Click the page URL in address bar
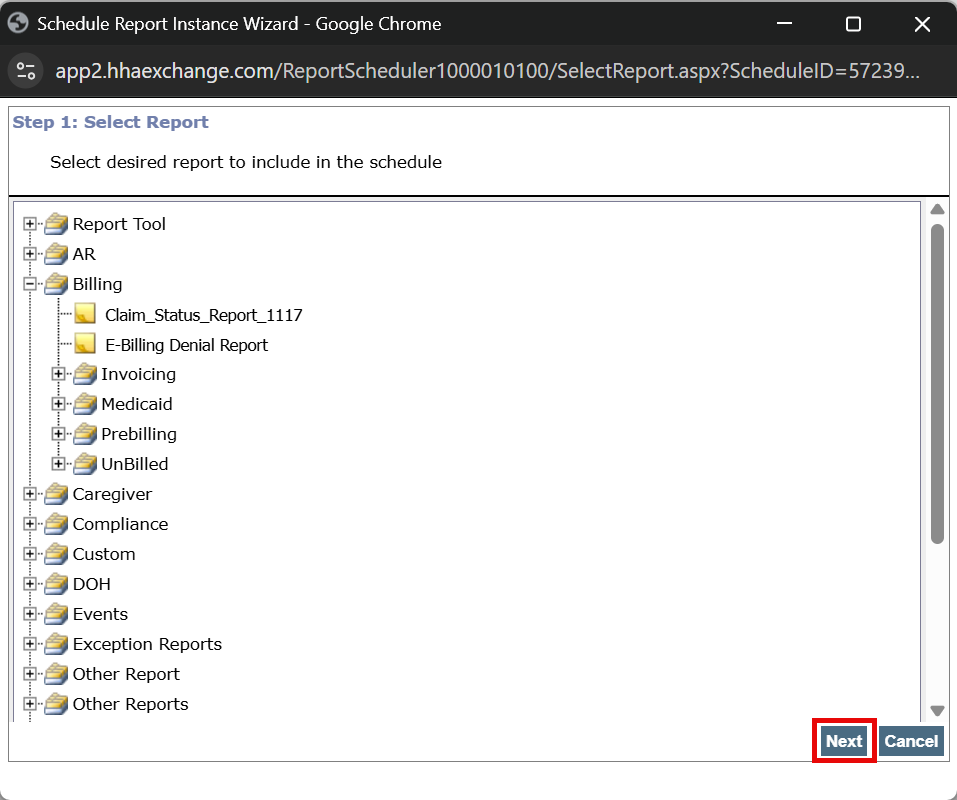Screen dimensions: 957x800 pos(487,70)
